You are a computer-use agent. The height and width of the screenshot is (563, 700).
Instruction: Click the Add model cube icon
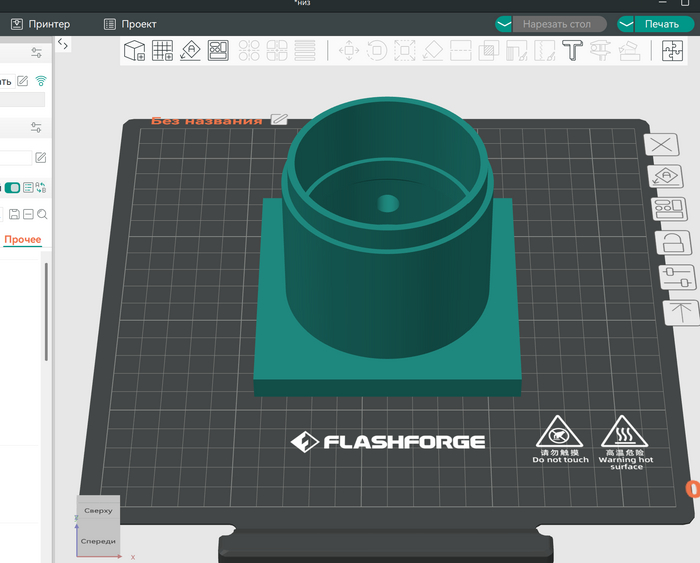click(134, 50)
